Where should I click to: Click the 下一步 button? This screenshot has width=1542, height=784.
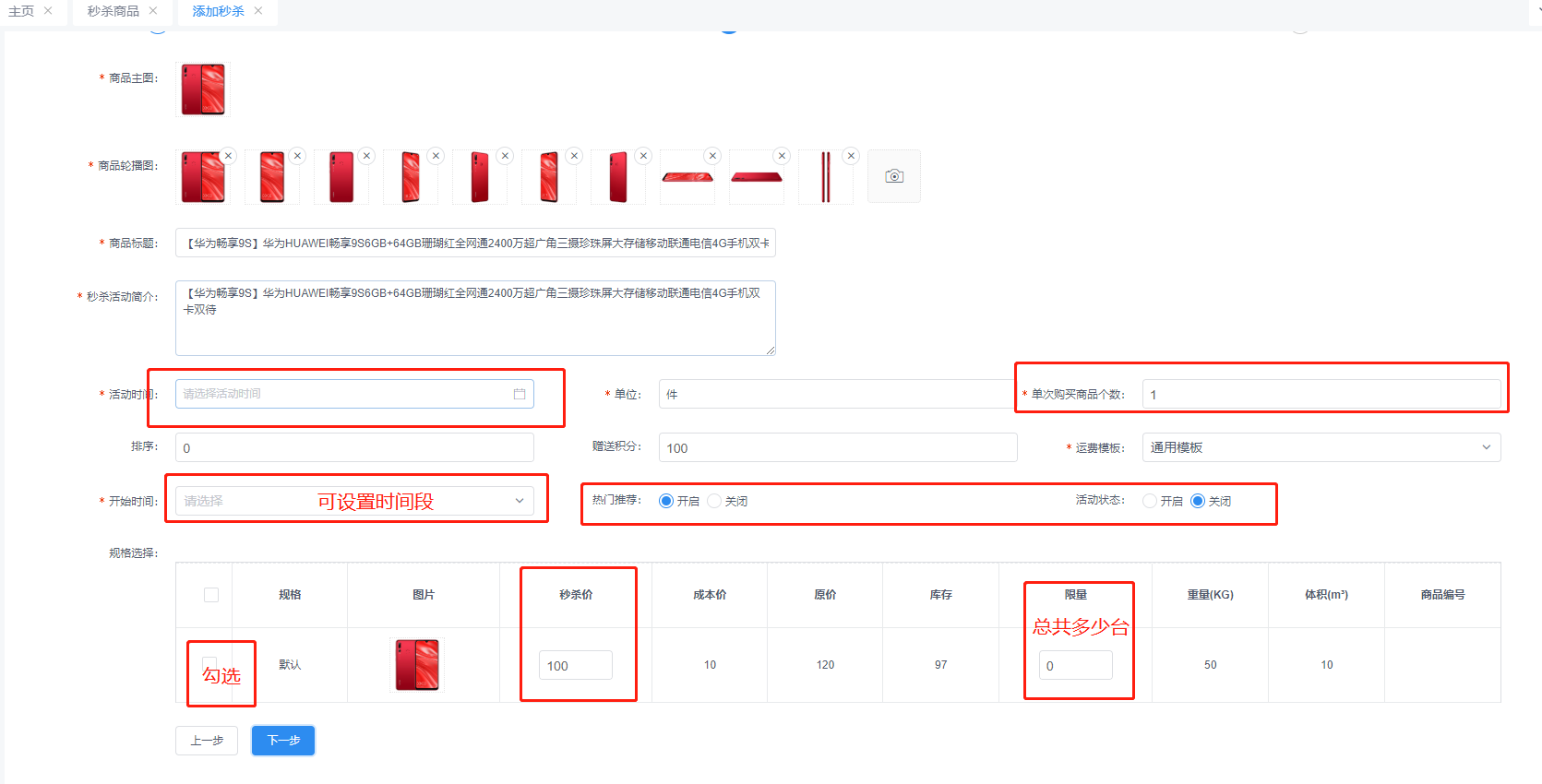pos(283,741)
